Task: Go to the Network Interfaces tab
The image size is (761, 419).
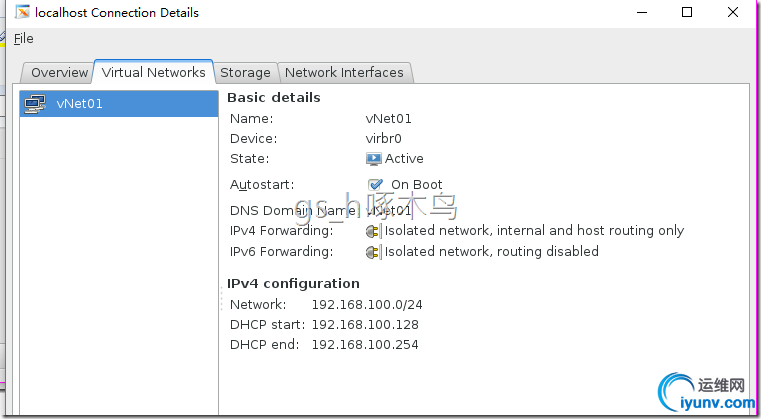Action: (x=344, y=72)
